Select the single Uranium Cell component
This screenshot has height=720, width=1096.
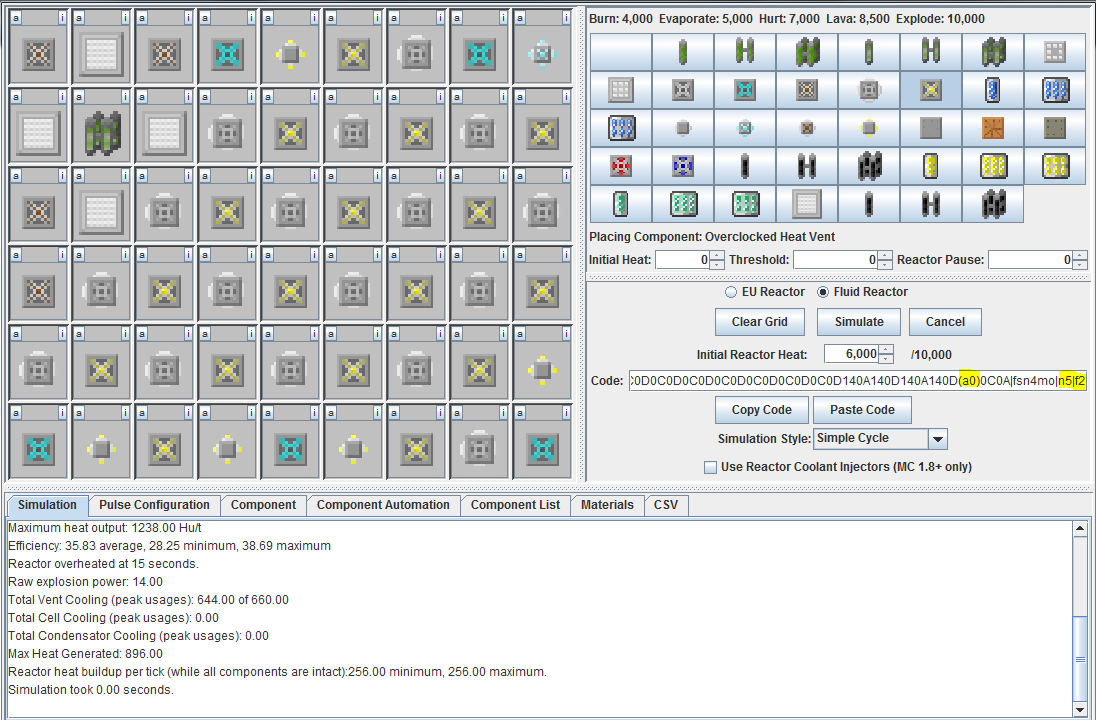682,52
